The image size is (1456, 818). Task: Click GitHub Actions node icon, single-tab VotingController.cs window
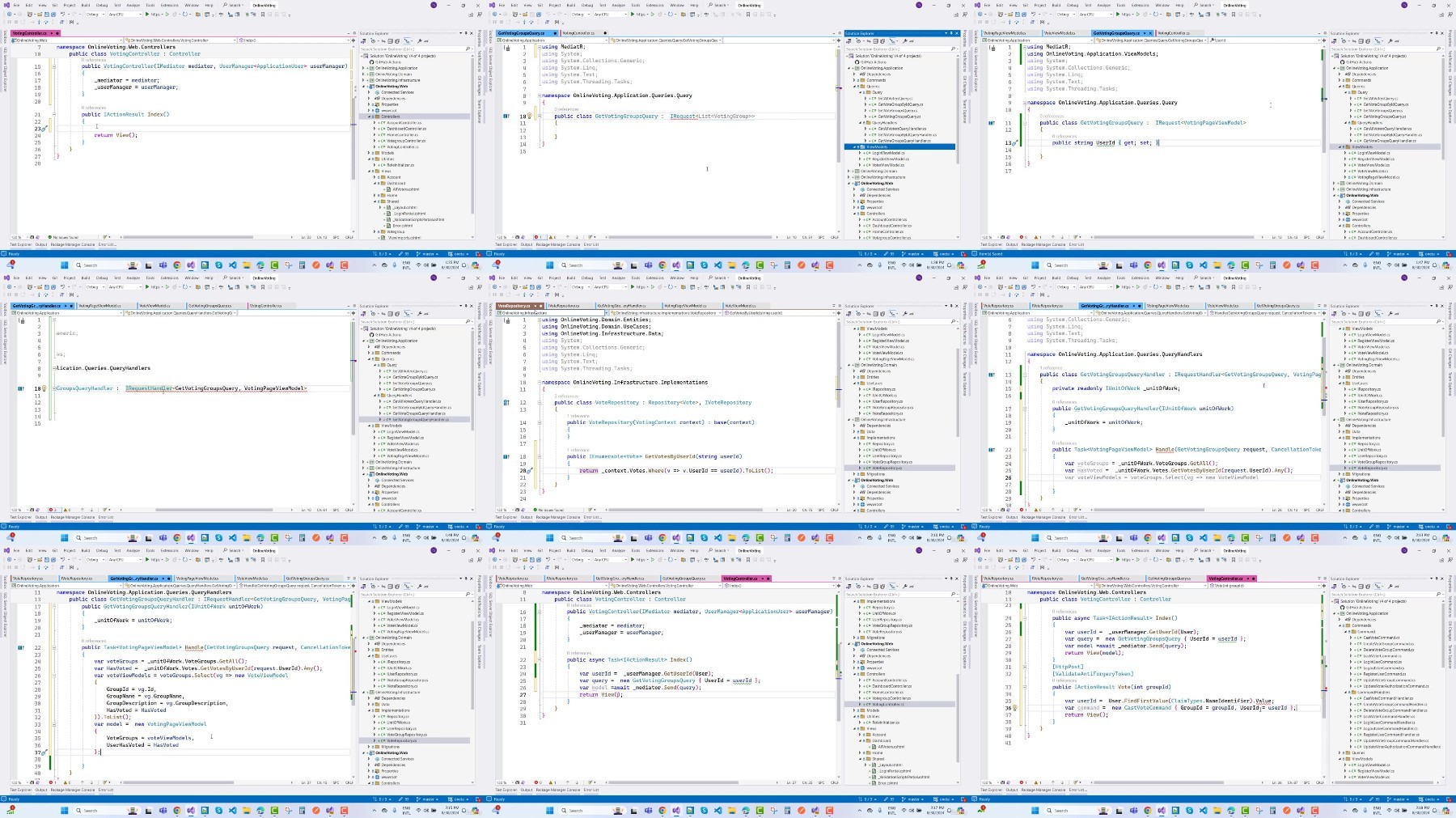(371, 62)
